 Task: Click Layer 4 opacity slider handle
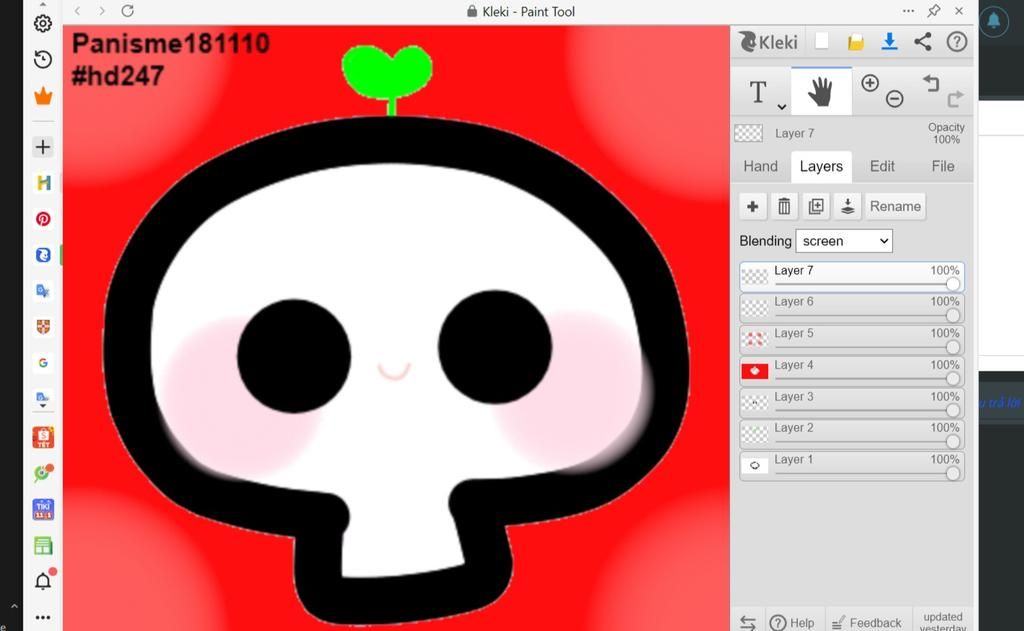[x=953, y=379]
